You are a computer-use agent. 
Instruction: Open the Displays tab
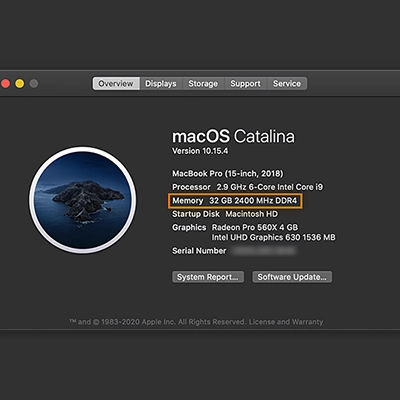161,83
